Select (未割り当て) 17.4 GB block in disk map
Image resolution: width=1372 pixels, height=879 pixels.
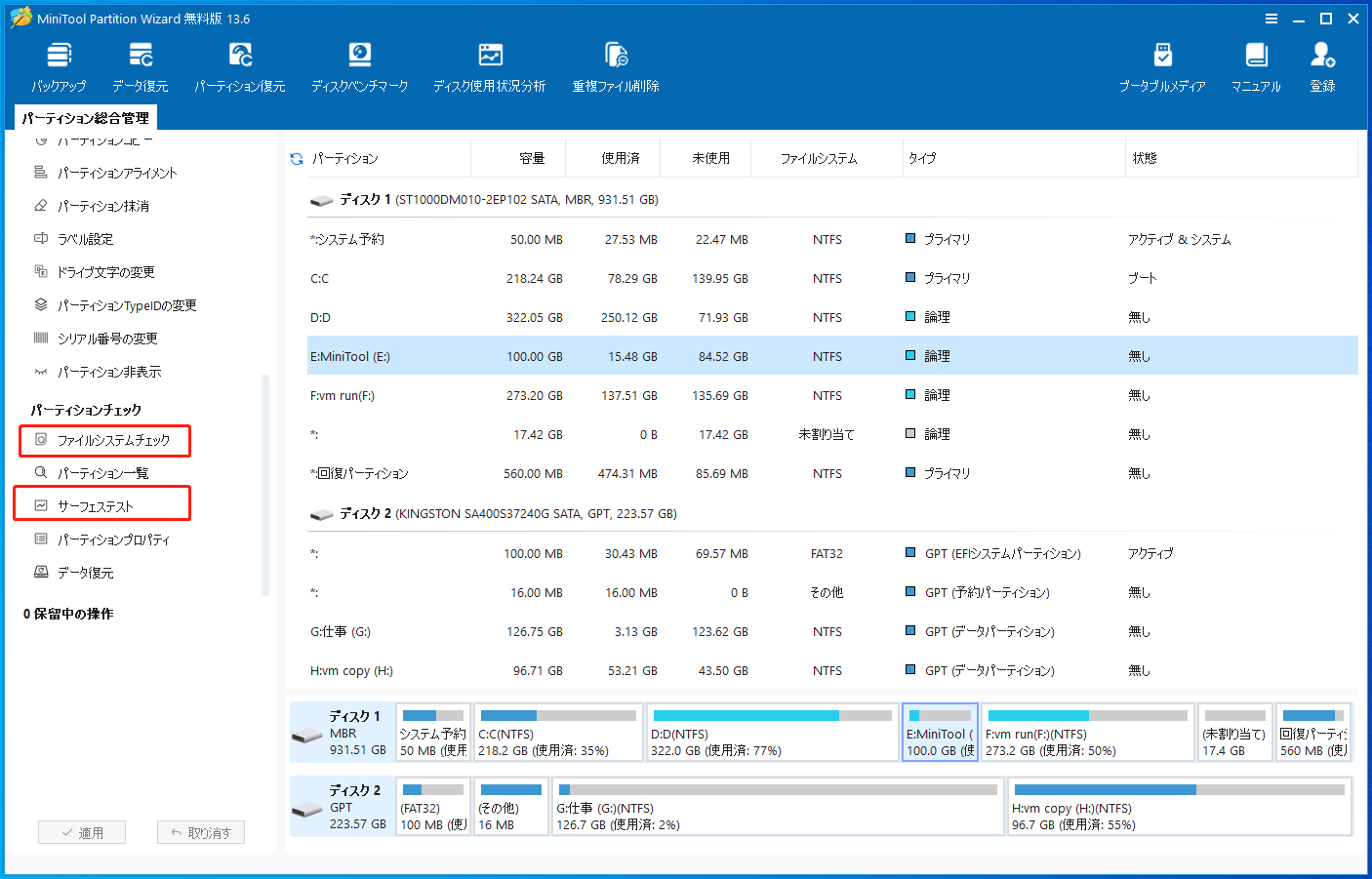pos(1235,733)
